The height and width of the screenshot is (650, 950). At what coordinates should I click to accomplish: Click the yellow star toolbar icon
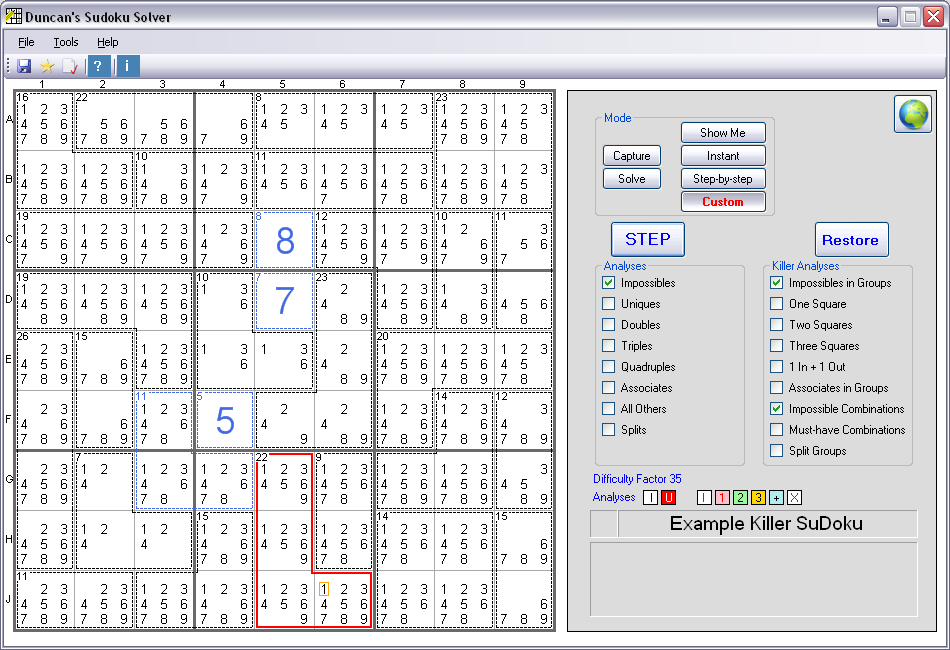[47, 66]
